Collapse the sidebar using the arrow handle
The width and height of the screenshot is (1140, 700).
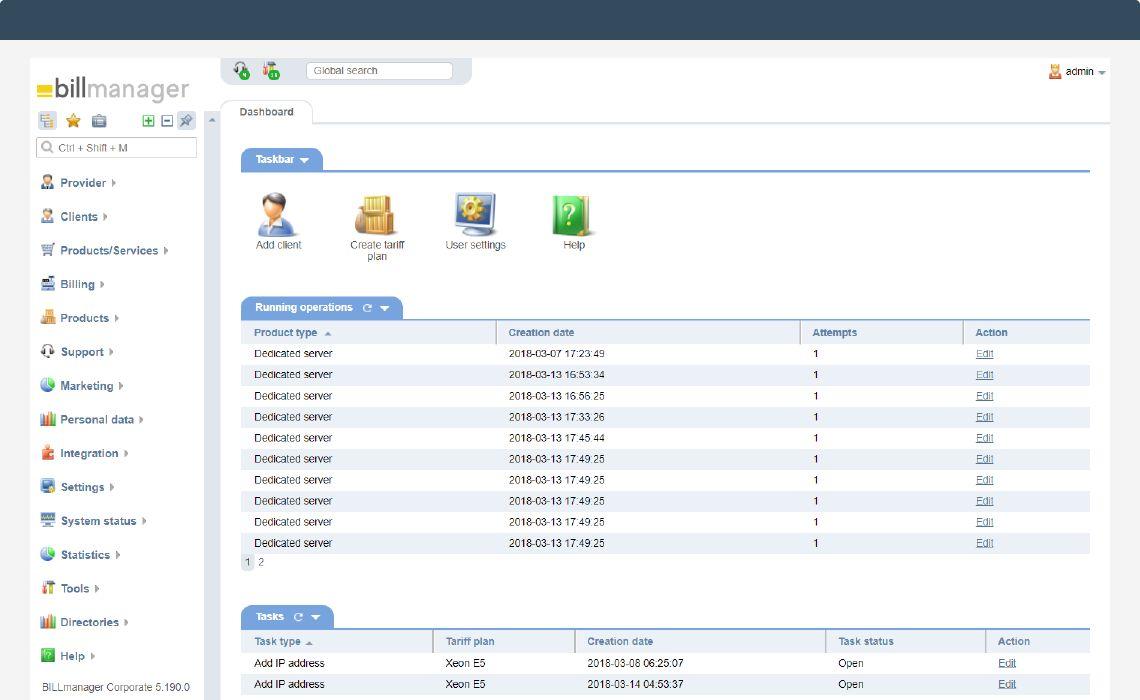coord(211,121)
